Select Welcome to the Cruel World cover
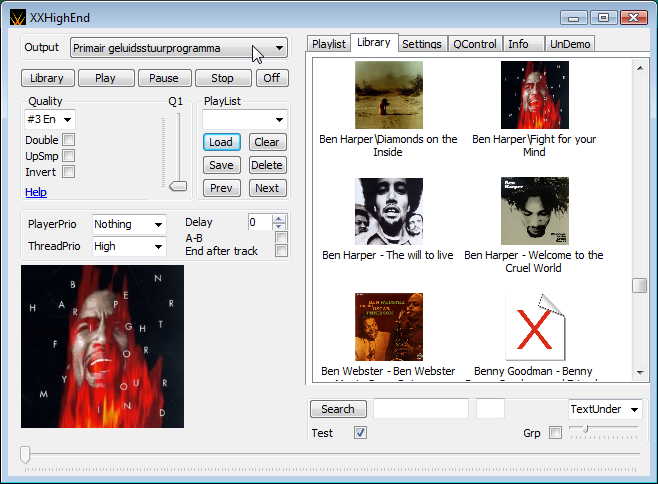This screenshot has height=484, width=658. 535,211
